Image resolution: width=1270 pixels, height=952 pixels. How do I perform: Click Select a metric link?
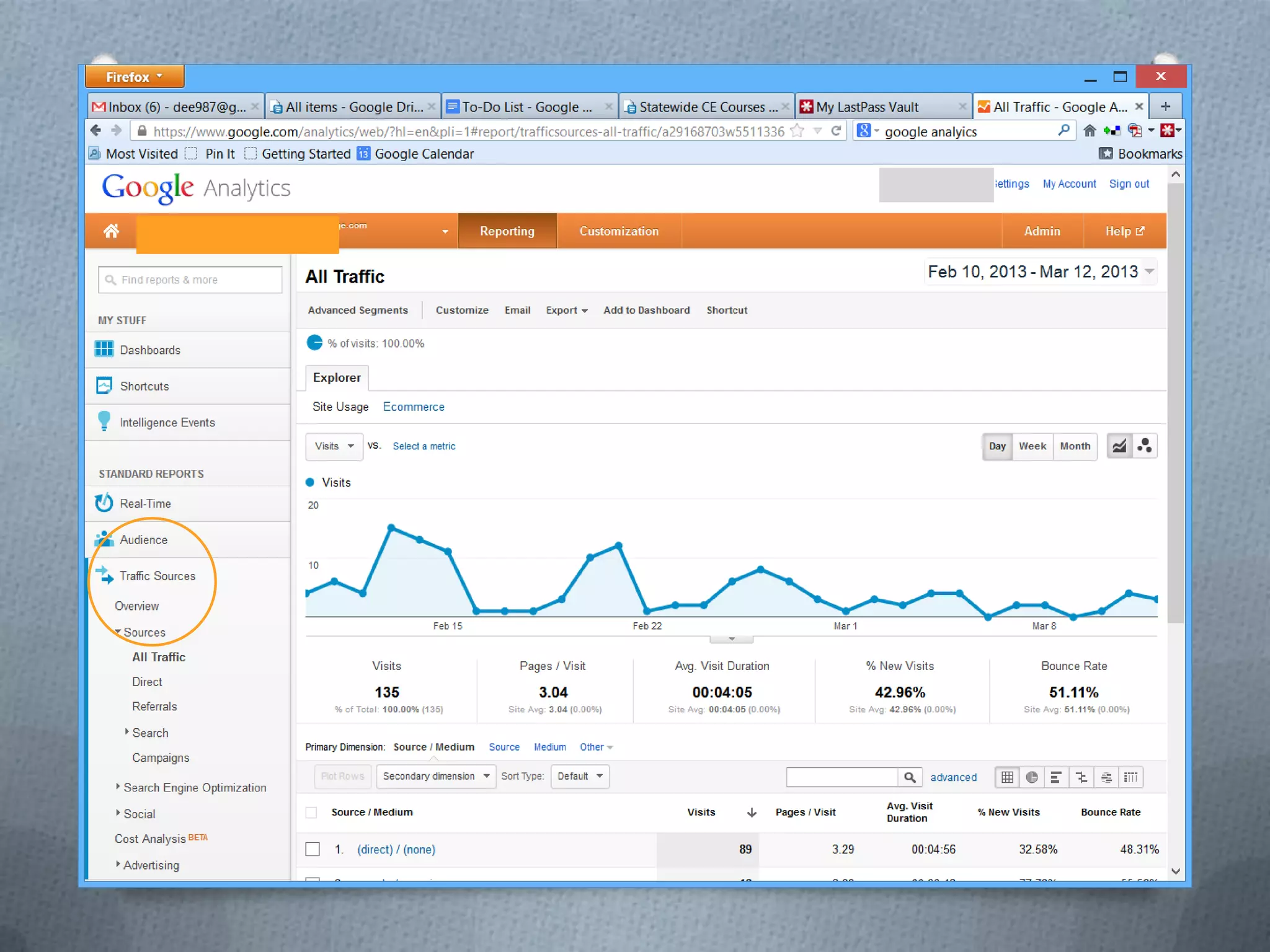tap(424, 446)
